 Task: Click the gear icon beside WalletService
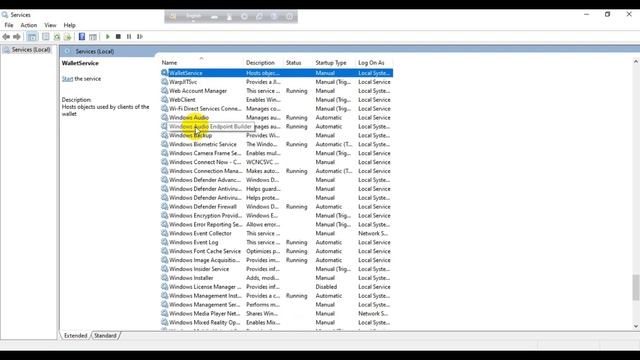(164, 73)
